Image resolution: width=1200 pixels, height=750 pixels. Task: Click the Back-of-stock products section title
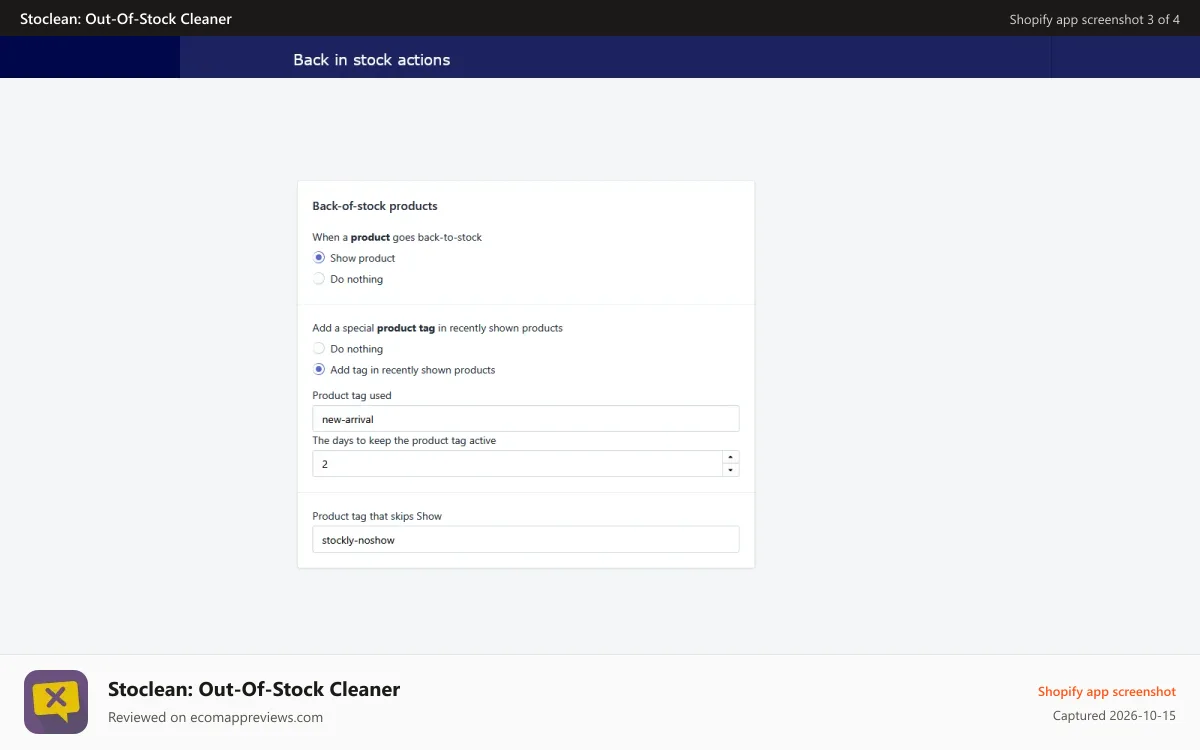(375, 206)
